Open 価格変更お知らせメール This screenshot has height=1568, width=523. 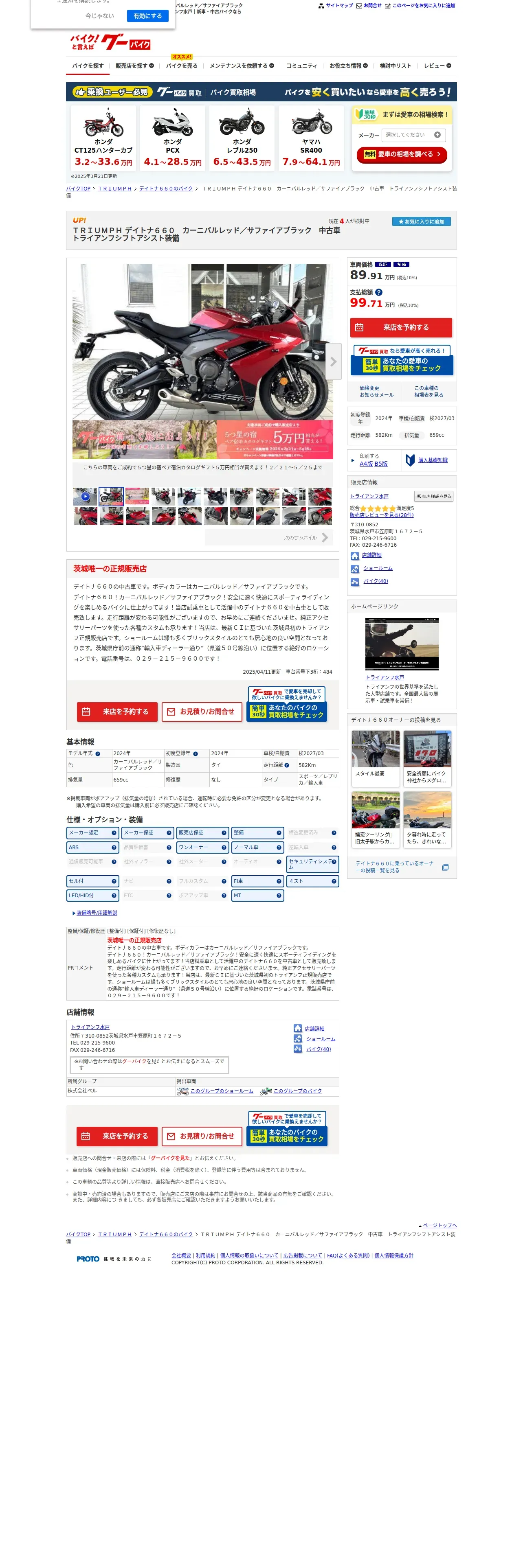tap(376, 392)
